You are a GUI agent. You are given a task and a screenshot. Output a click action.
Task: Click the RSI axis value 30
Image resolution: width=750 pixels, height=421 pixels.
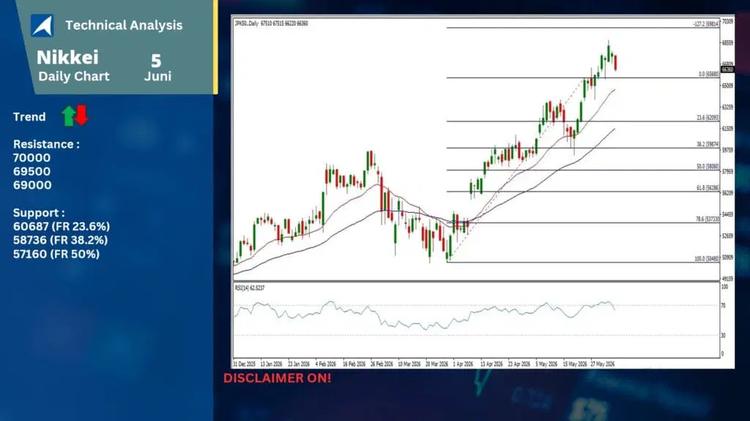[723, 336]
